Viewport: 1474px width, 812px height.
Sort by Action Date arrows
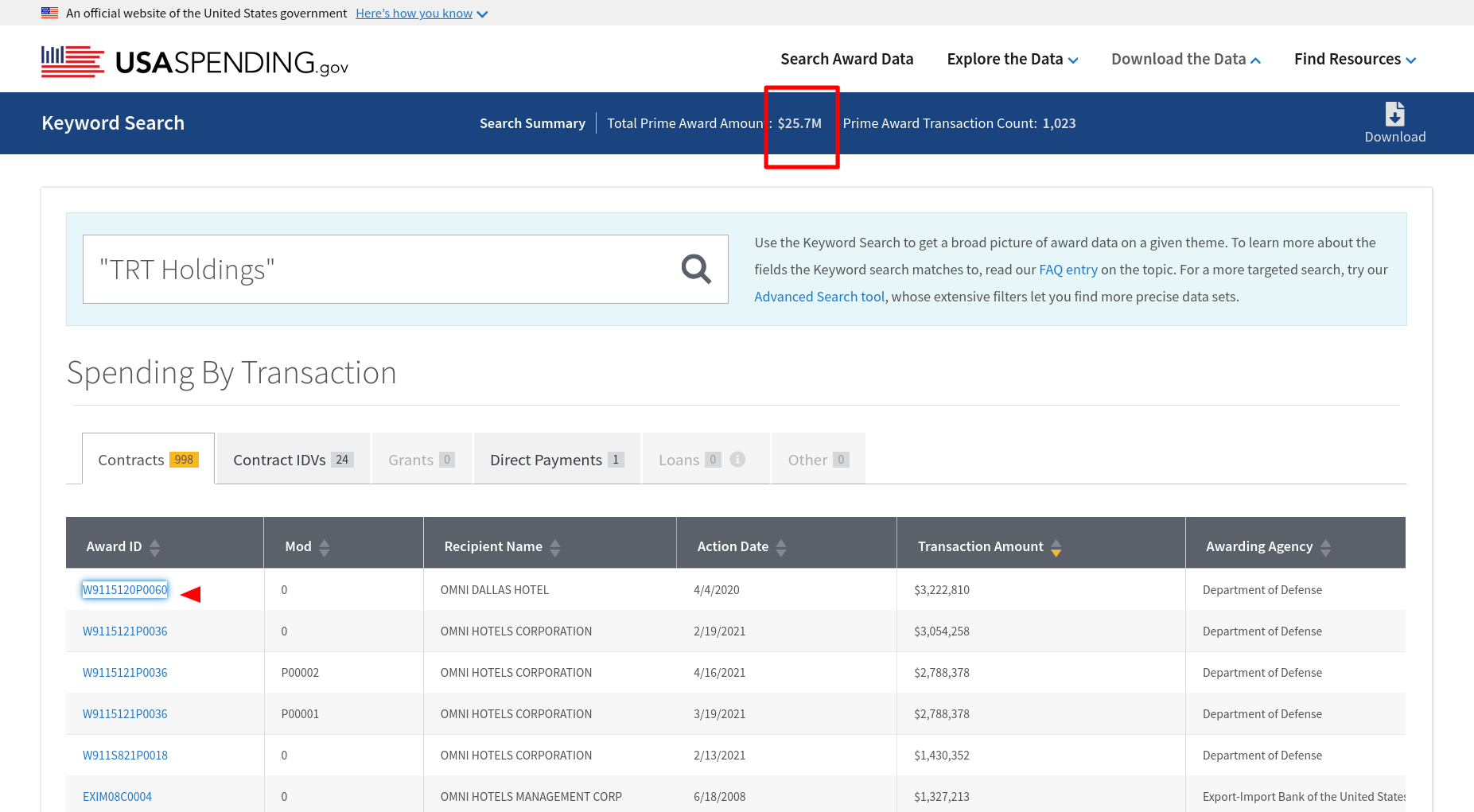pyautogui.click(x=781, y=547)
